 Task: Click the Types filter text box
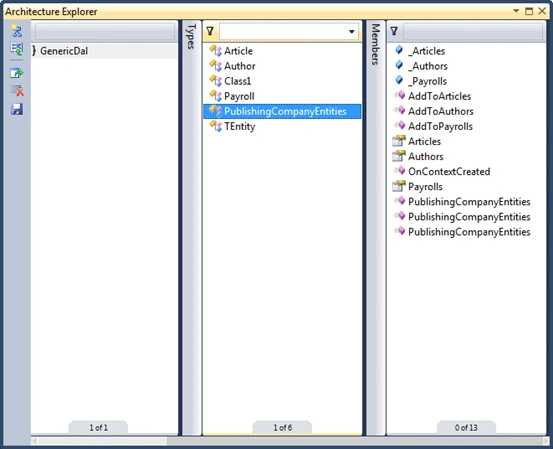click(x=289, y=32)
